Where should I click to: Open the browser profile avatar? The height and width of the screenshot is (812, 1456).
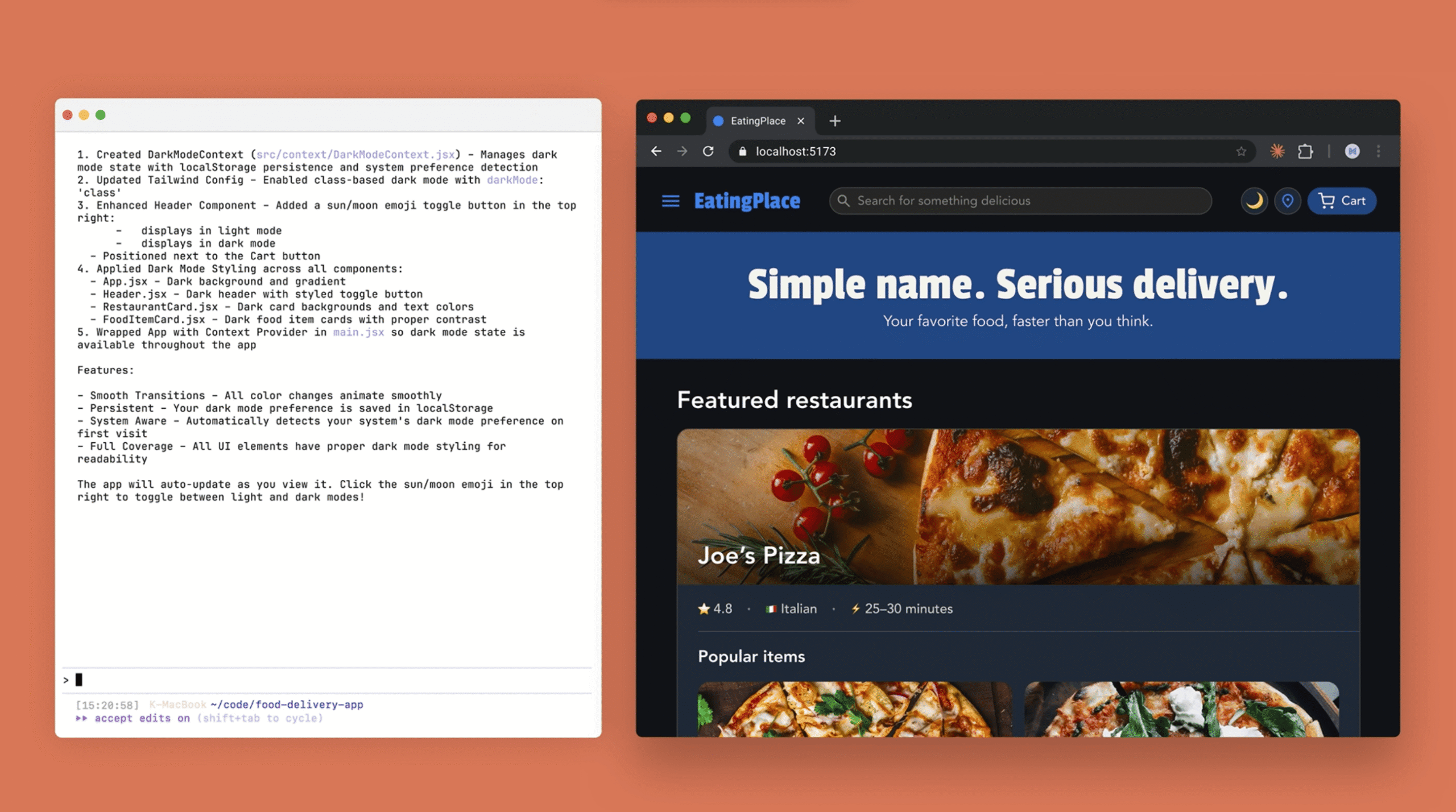pos(1352,151)
